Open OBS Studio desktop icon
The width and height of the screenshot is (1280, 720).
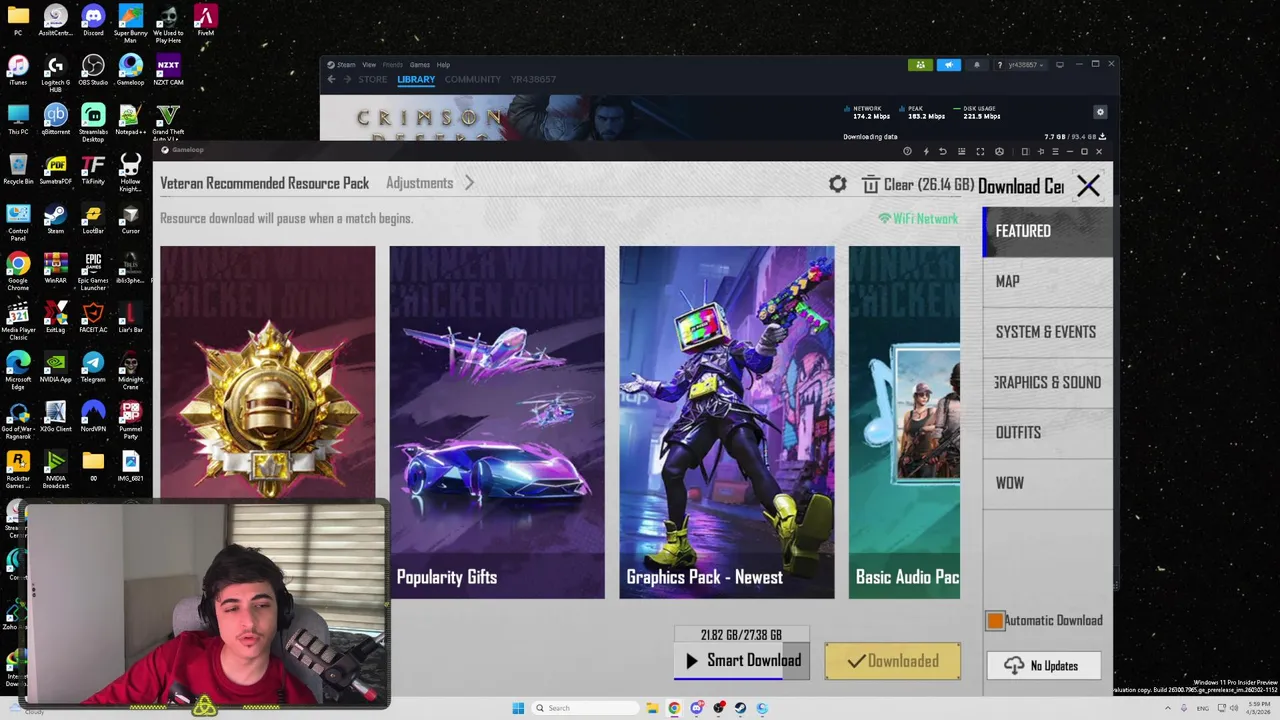(93, 70)
